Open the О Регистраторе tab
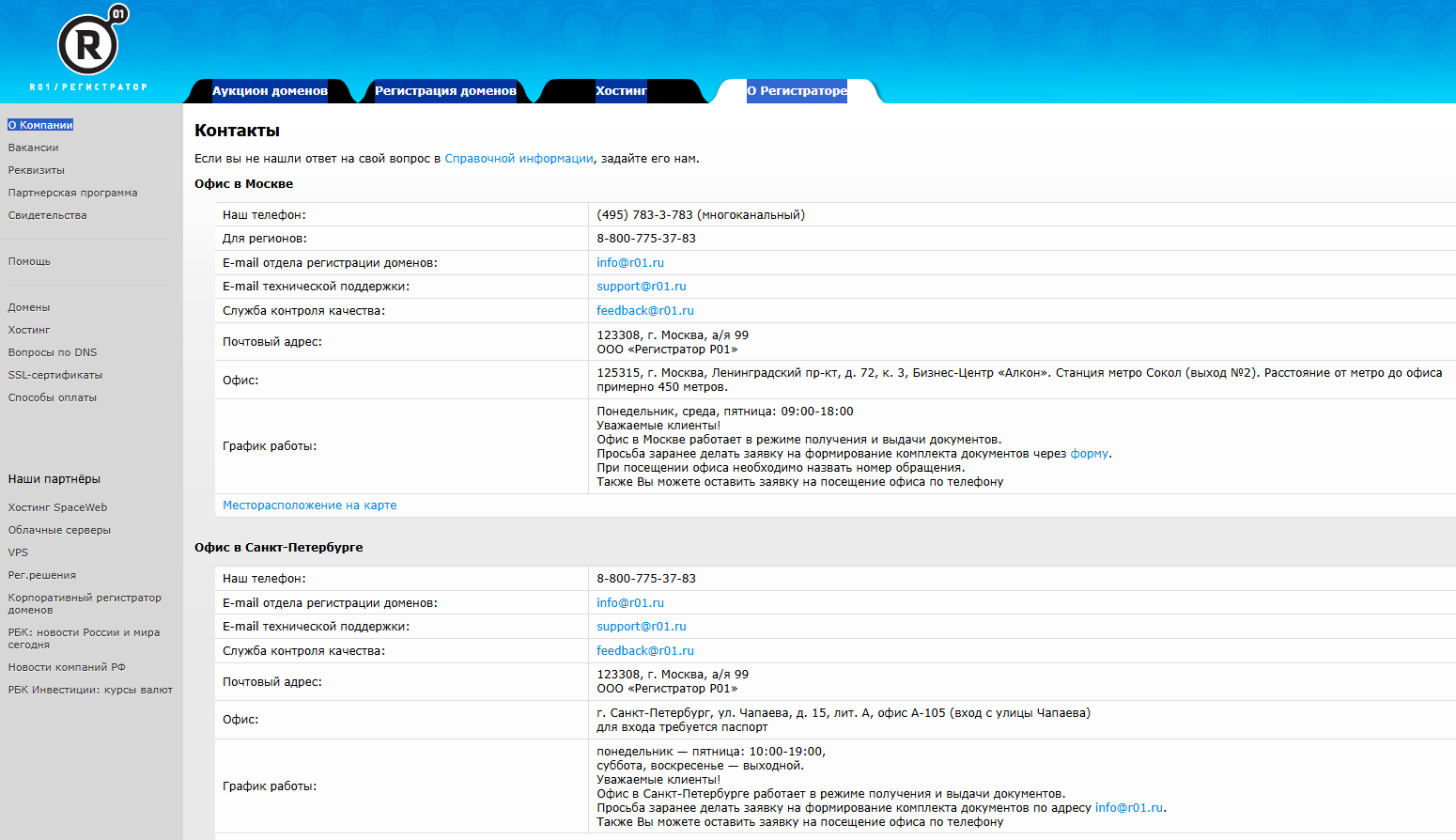 click(x=797, y=91)
